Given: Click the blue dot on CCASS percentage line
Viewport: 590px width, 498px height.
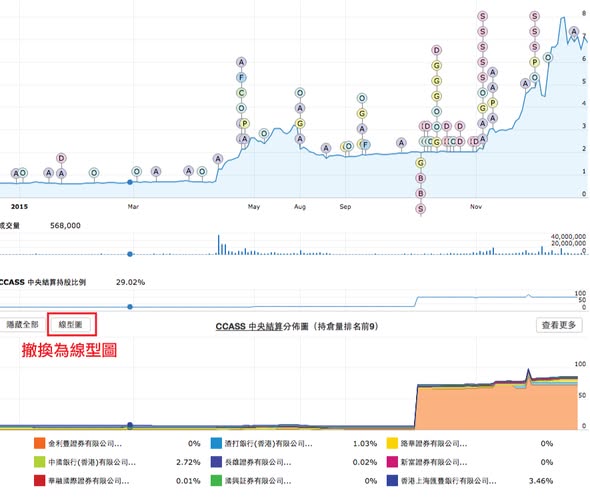Looking at the screenshot, I should [130, 307].
